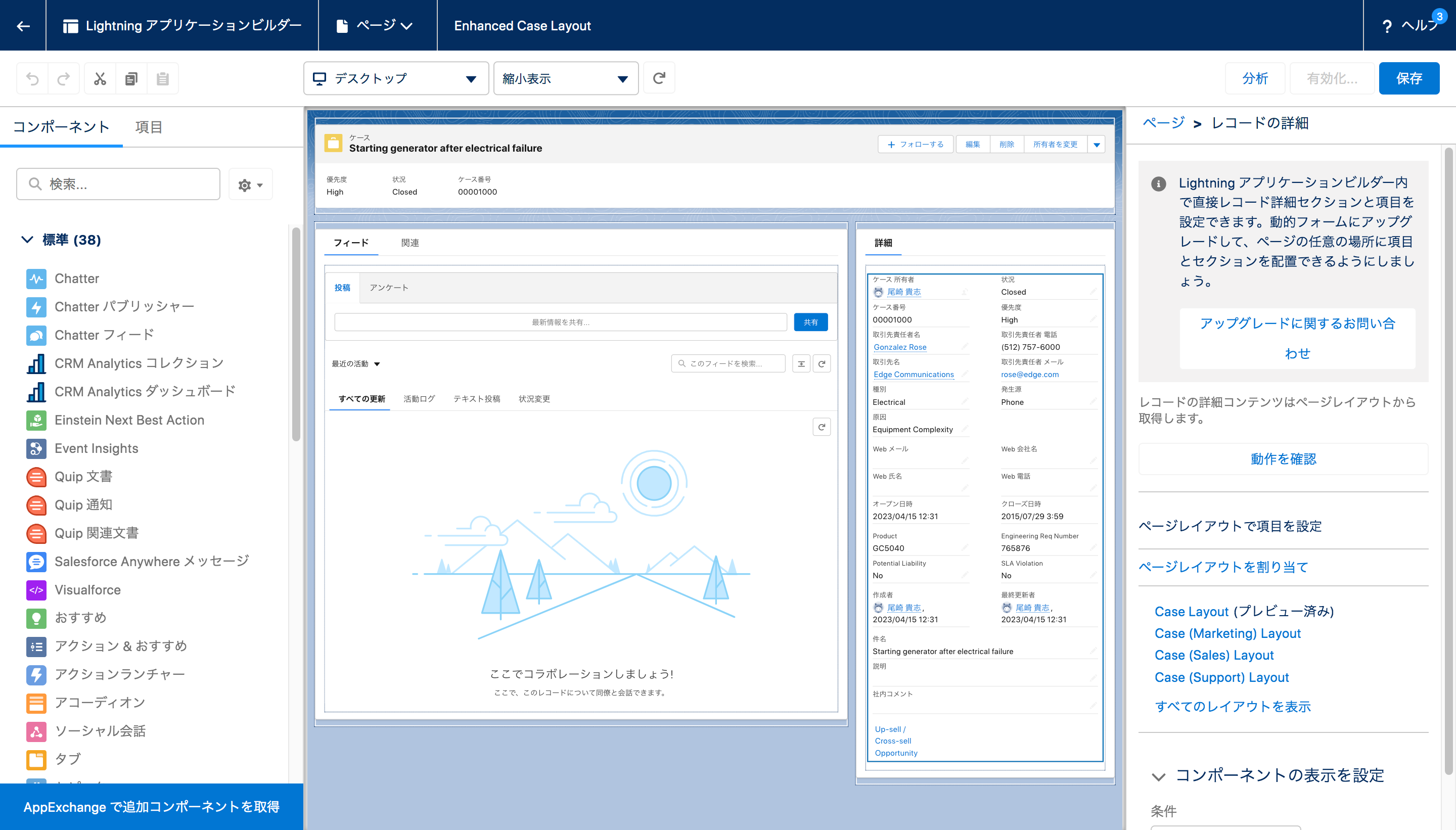
Task: Click the back arrow icon in header
Action: coord(23,26)
